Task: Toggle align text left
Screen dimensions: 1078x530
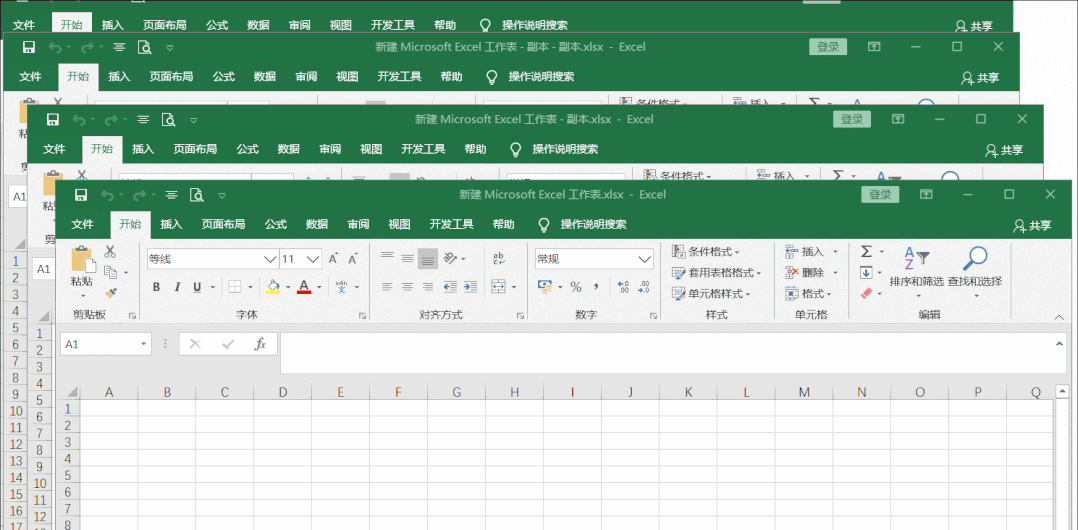Action: [387, 287]
